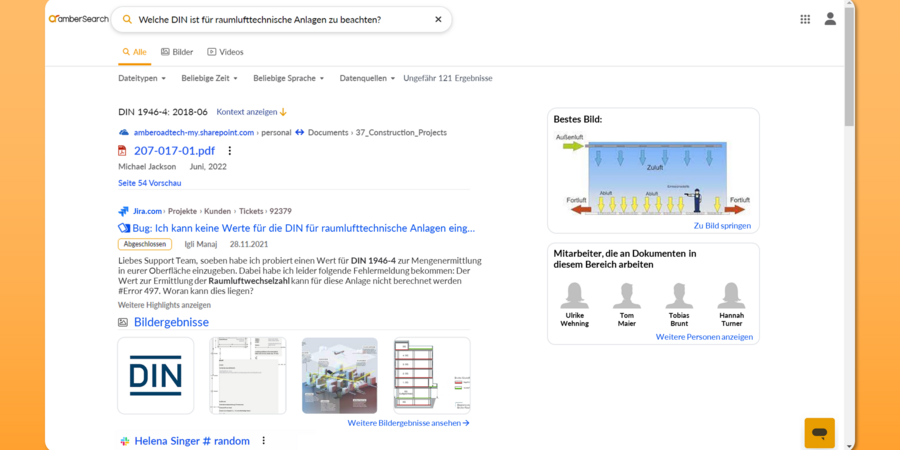Click the Jira logo icon
900x450 pixels.
click(123, 211)
